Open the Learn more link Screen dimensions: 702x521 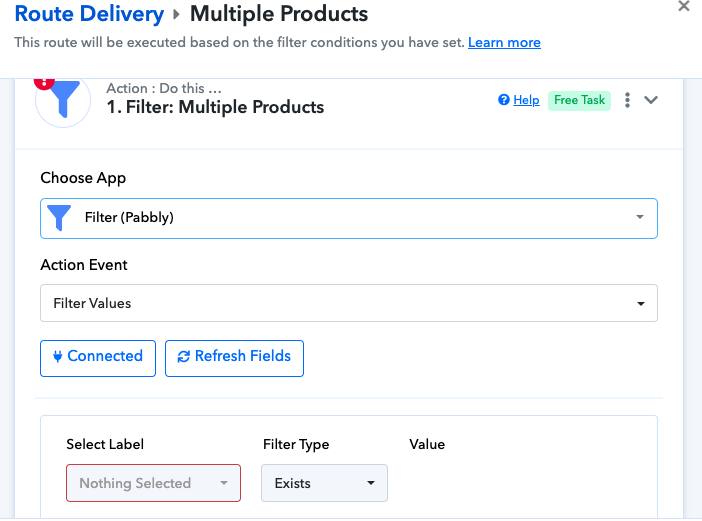coord(504,43)
